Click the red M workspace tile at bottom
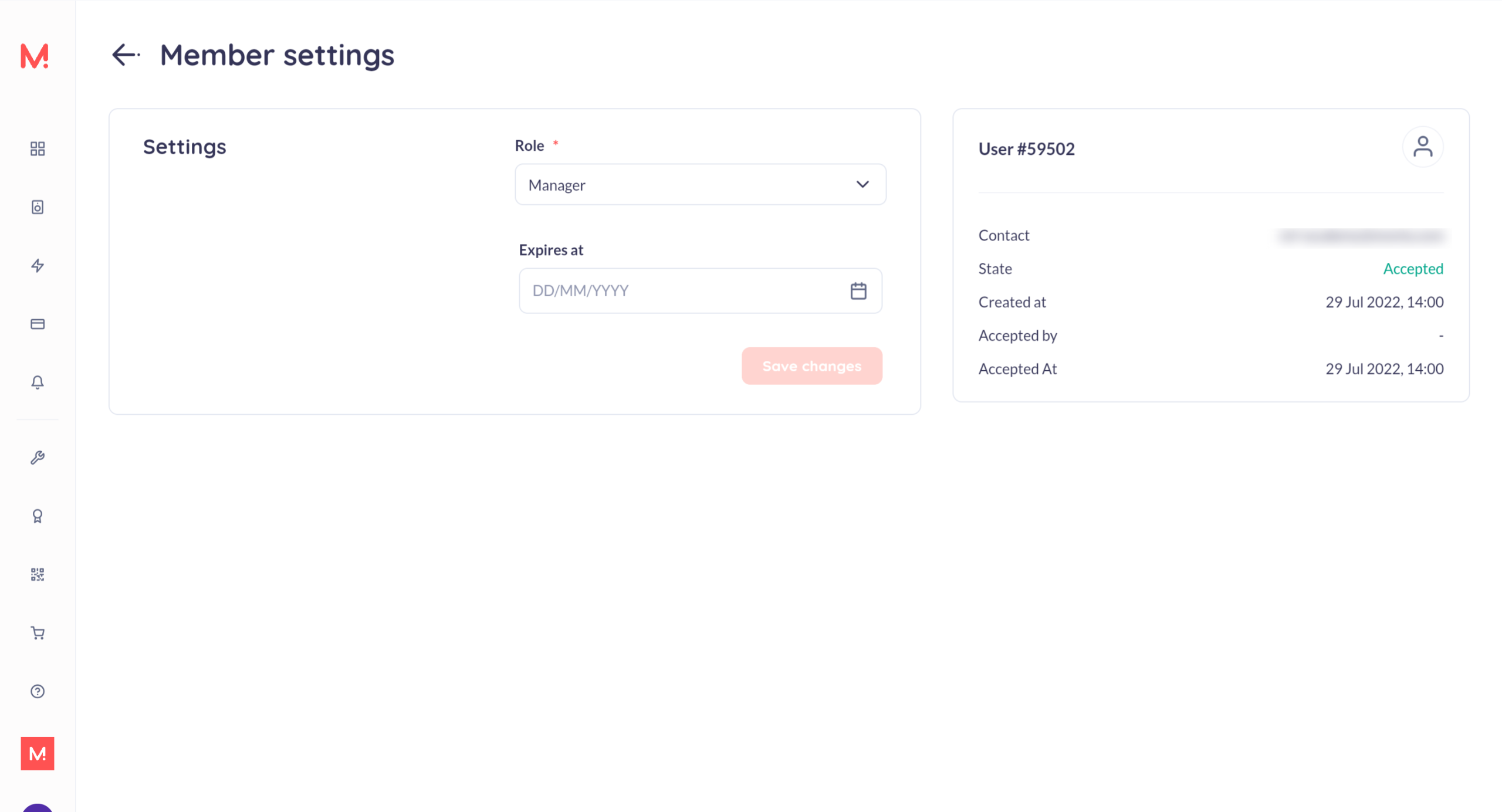Image resolution: width=1502 pixels, height=812 pixels. [38, 753]
